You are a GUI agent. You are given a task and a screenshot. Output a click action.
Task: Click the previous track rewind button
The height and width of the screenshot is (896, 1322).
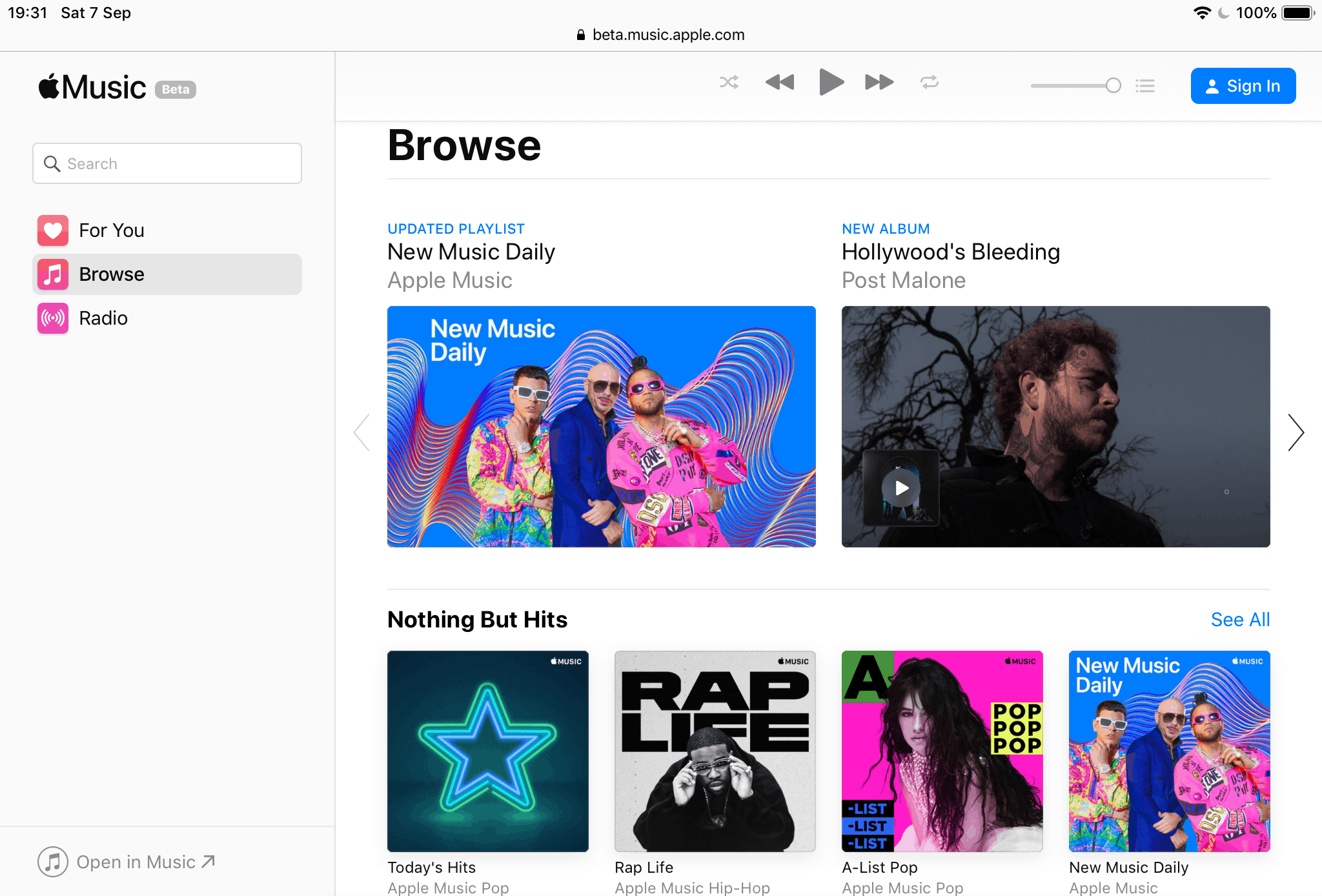pyautogui.click(x=780, y=83)
